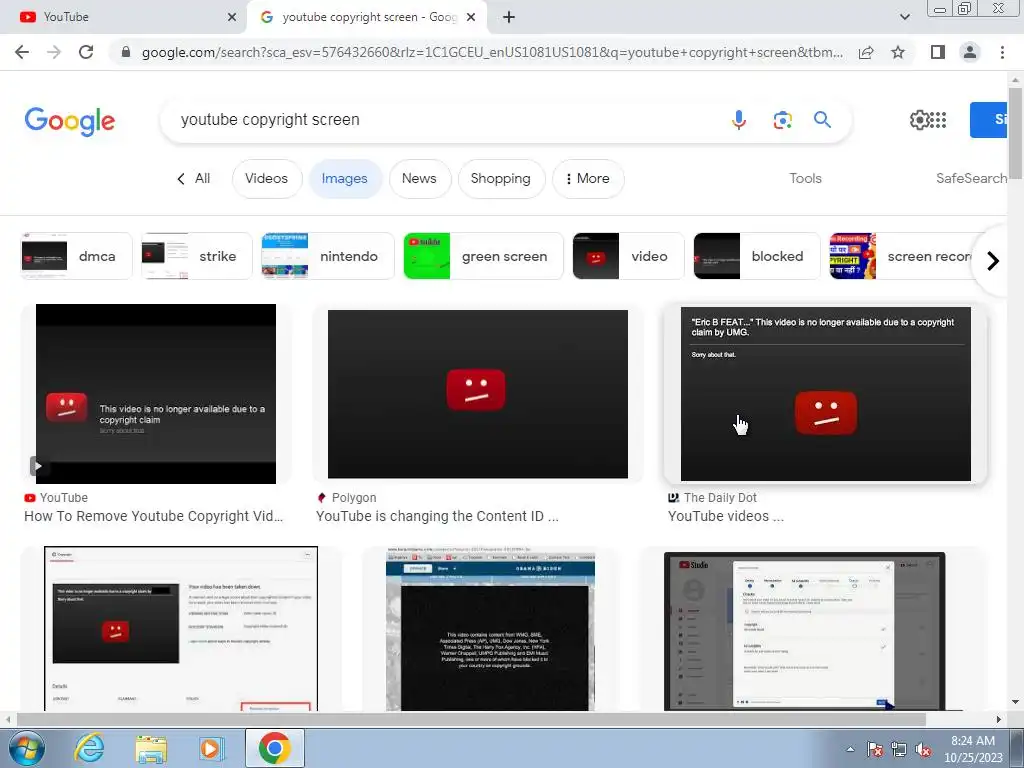Open The Daily Dot UMG claim image
This screenshot has width=1024, height=768.
coord(825,394)
